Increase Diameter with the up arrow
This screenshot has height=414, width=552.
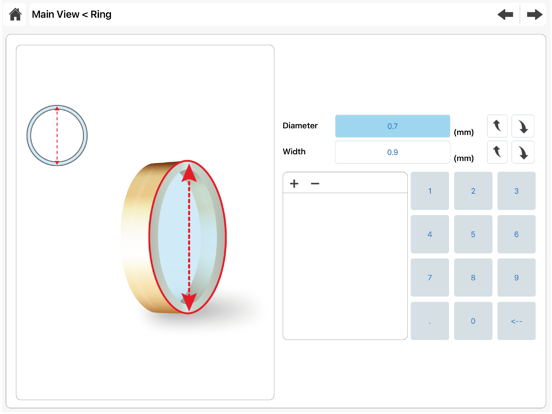(497, 126)
